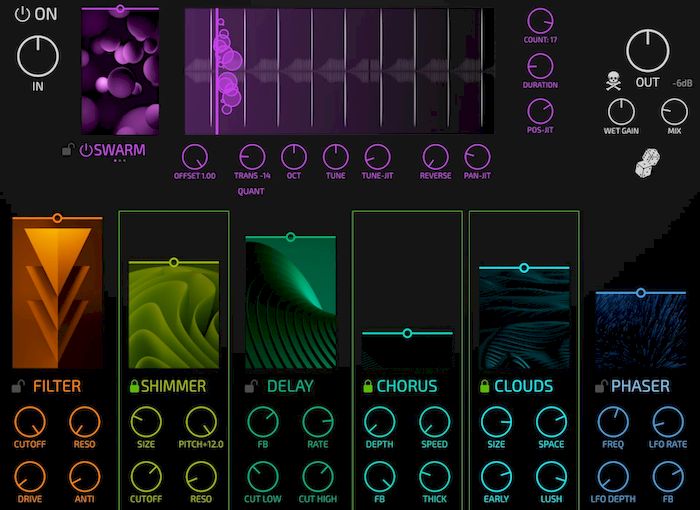Click the PHASER LFO RATE knob
The image size is (700, 510).
[x=668, y=422]
